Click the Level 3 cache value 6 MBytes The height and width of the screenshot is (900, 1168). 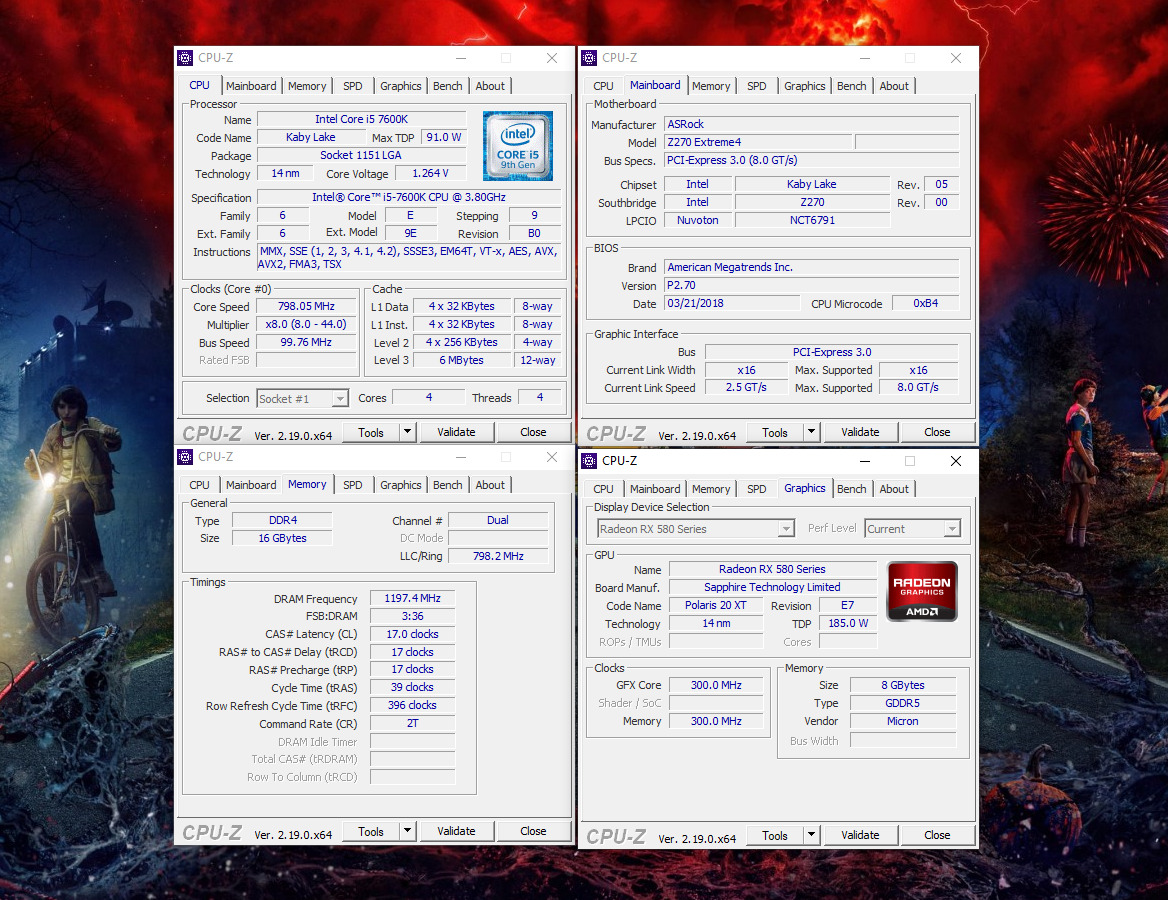click(x=461, y=360)
